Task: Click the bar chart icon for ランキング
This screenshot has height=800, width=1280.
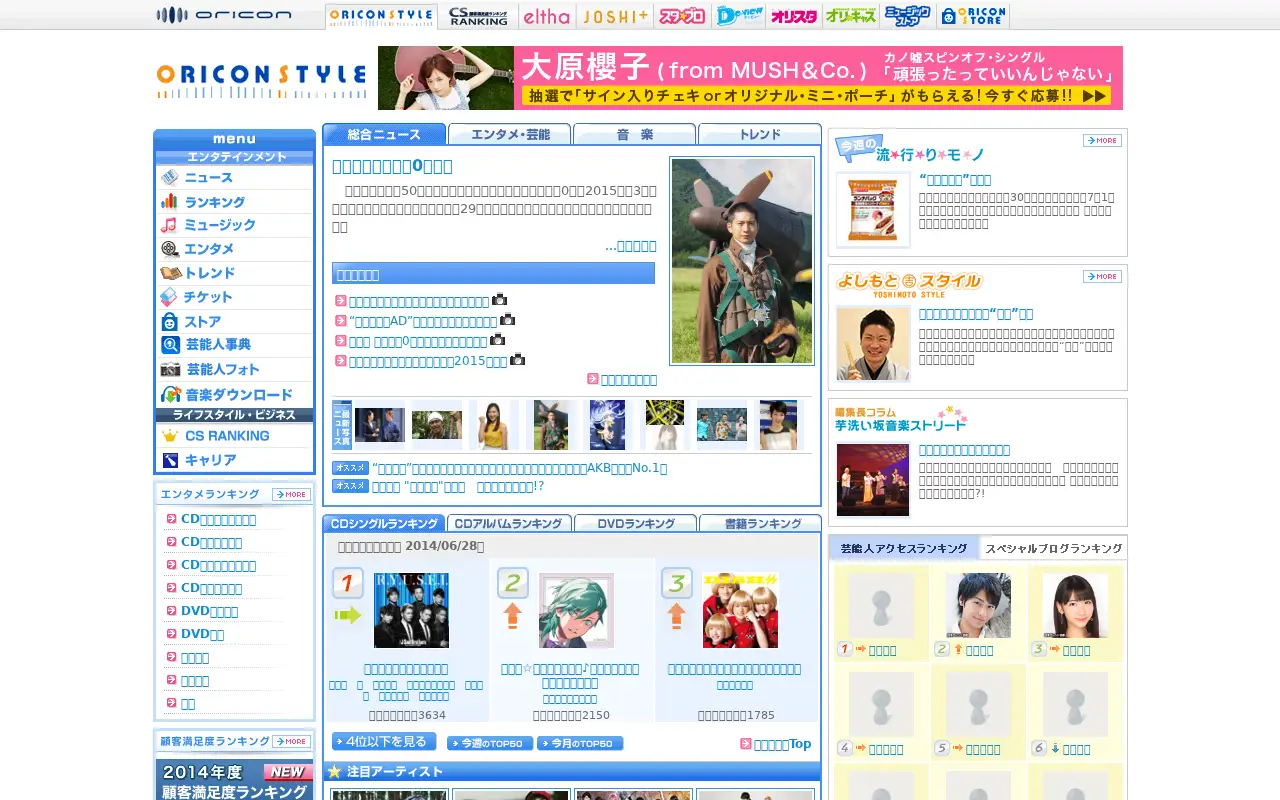Action: coord(170,201)
